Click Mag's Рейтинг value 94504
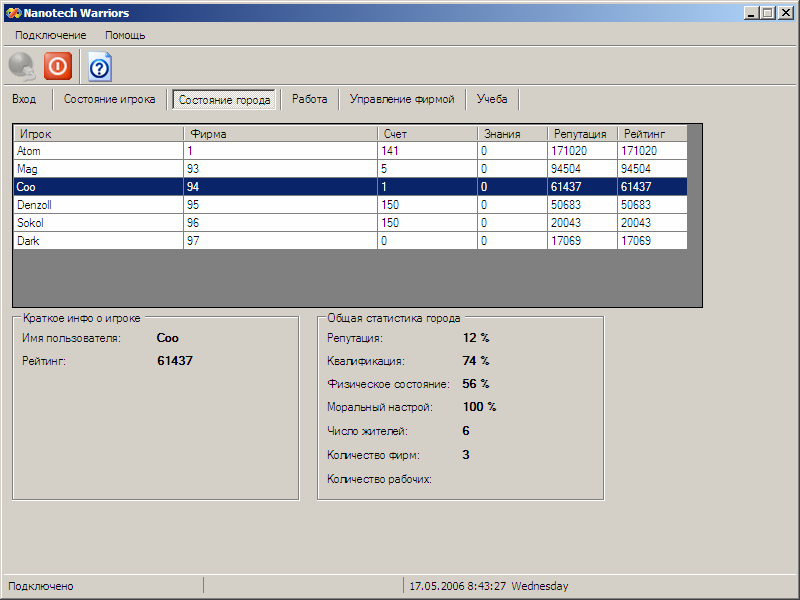 (652, 169)
